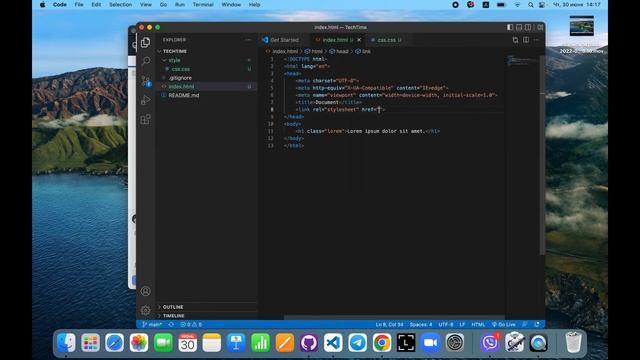Screen dimensions: 640x360
Task: Click Ln 8, Col 34 cursor position
Action: click(389, 324)
